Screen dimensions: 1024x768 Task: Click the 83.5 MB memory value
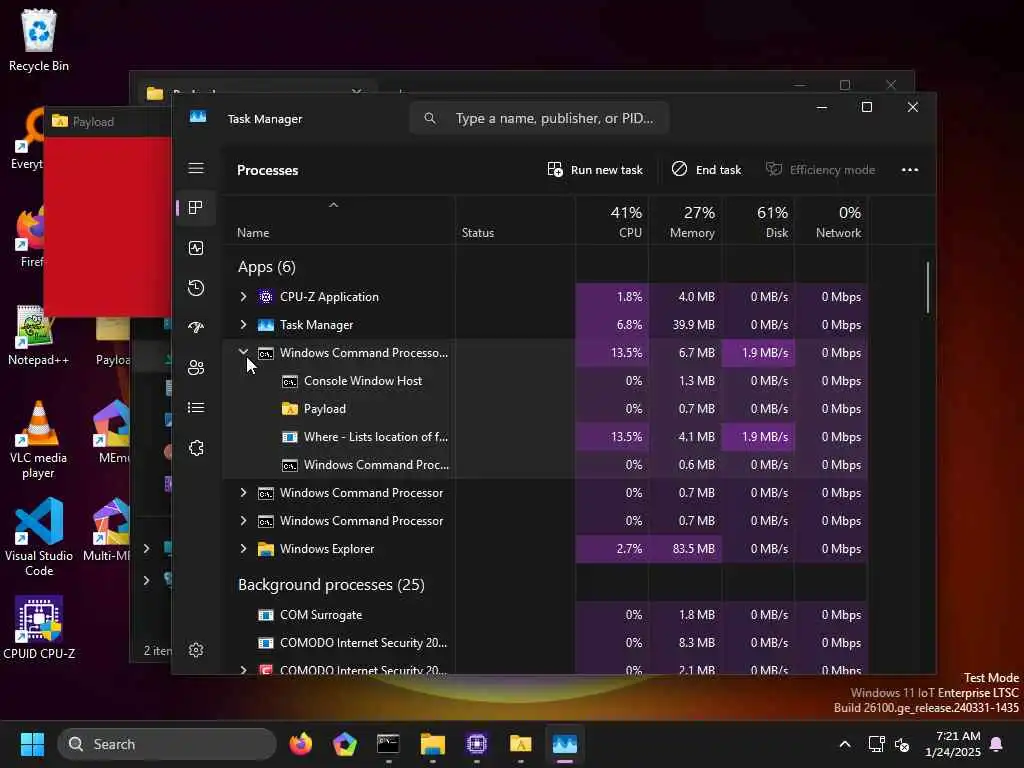point(694,549)
